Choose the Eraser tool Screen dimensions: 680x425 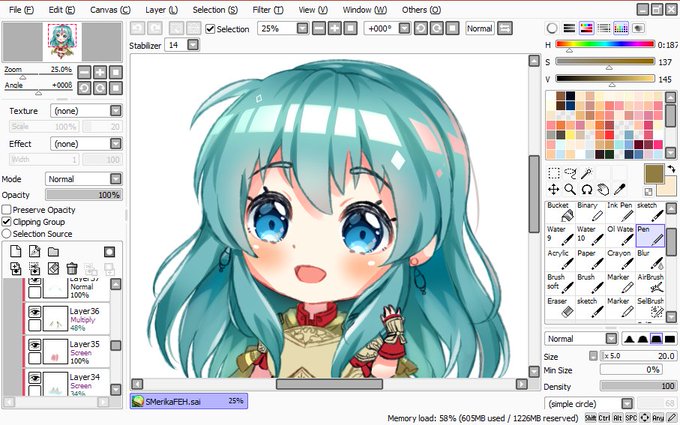point(560,307)
